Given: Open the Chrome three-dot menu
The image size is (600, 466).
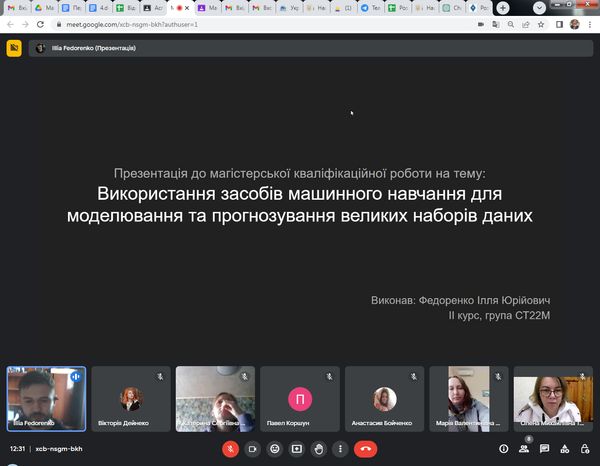Looking at the screenshot, I should pos(590,23).
